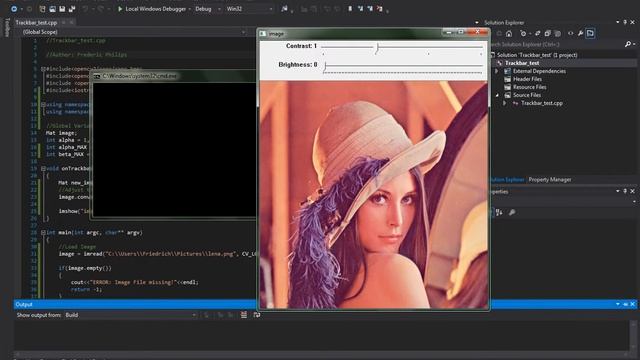Viewport: 640px width, 360px height.
Task: Open Show output from Build dropdown
Action: [131, 315]
